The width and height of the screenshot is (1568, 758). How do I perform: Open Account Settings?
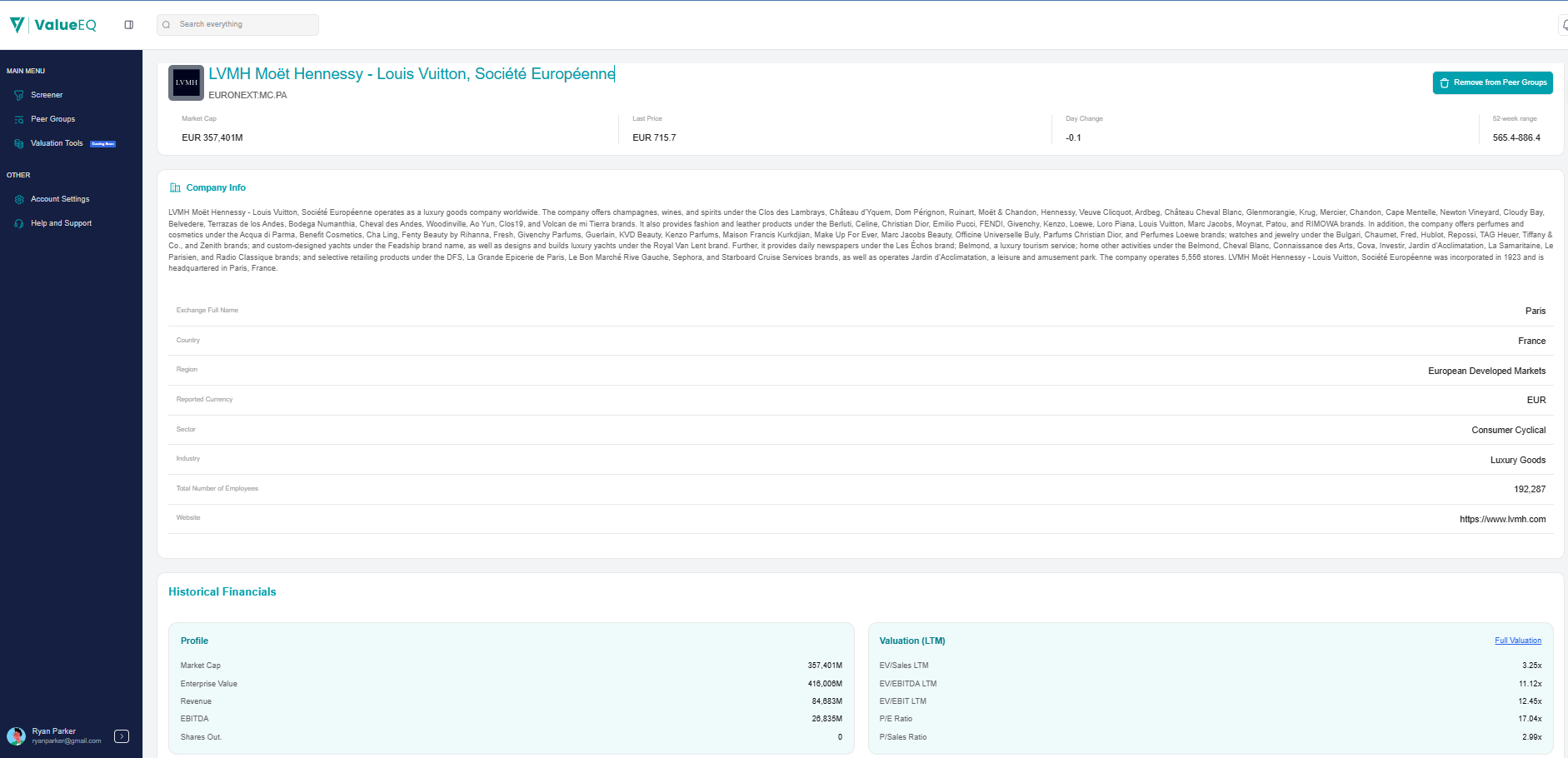(x=60, y=199)
